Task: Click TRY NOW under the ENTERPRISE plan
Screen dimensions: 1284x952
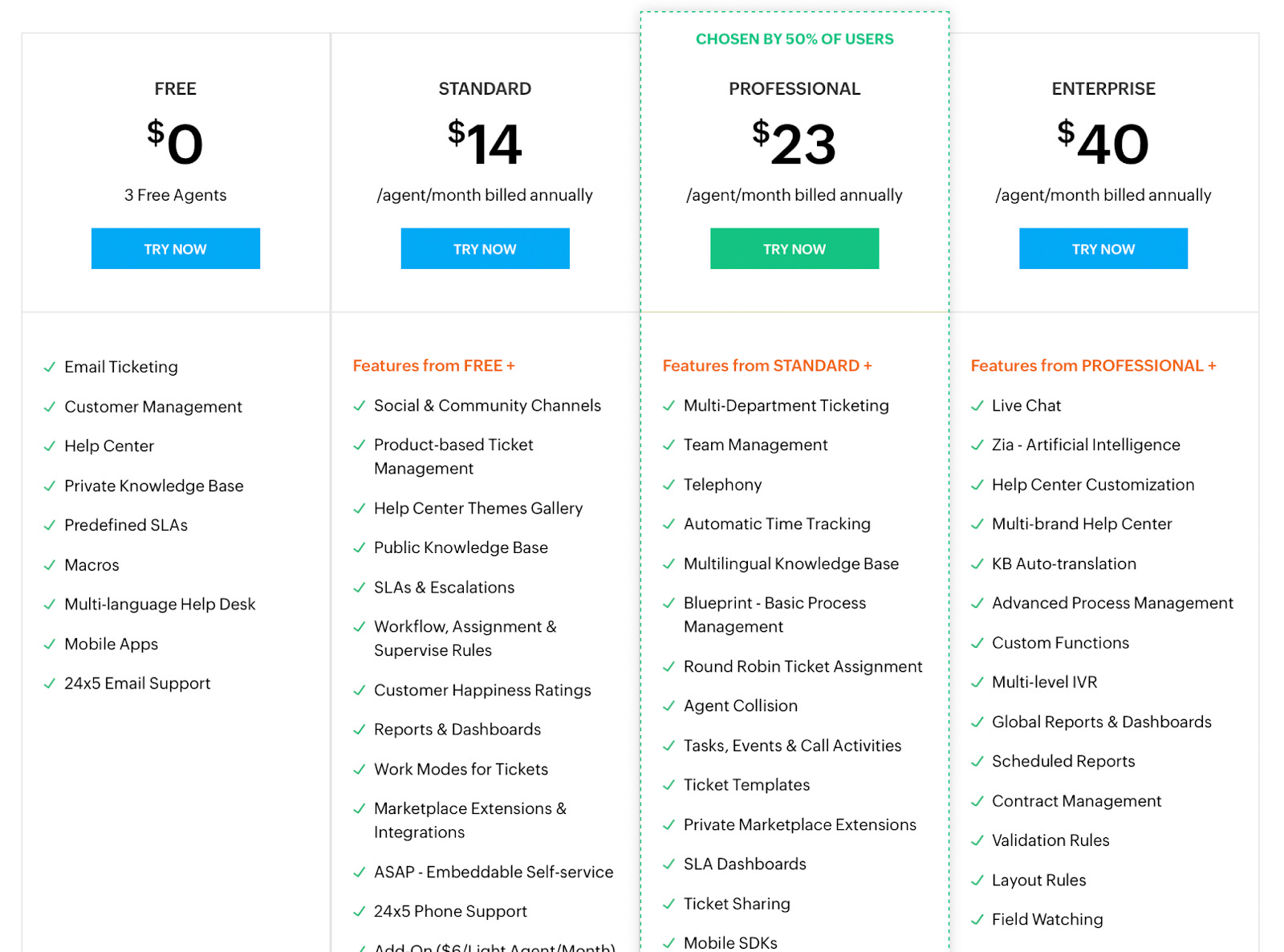Action: (x=1103, y=248)
